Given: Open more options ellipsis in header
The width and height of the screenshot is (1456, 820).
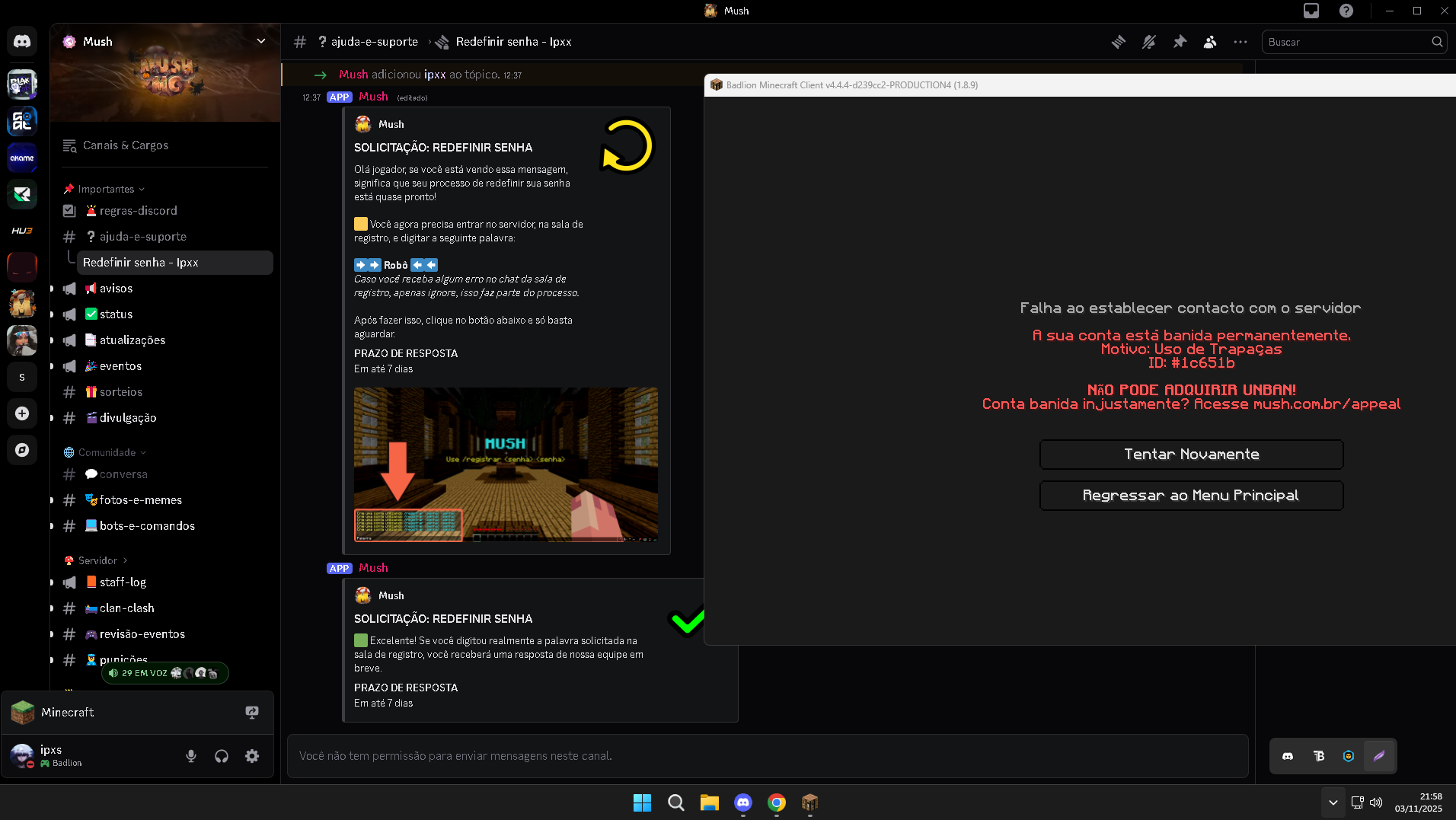Looking at the screenshot, I should 1240,42.
